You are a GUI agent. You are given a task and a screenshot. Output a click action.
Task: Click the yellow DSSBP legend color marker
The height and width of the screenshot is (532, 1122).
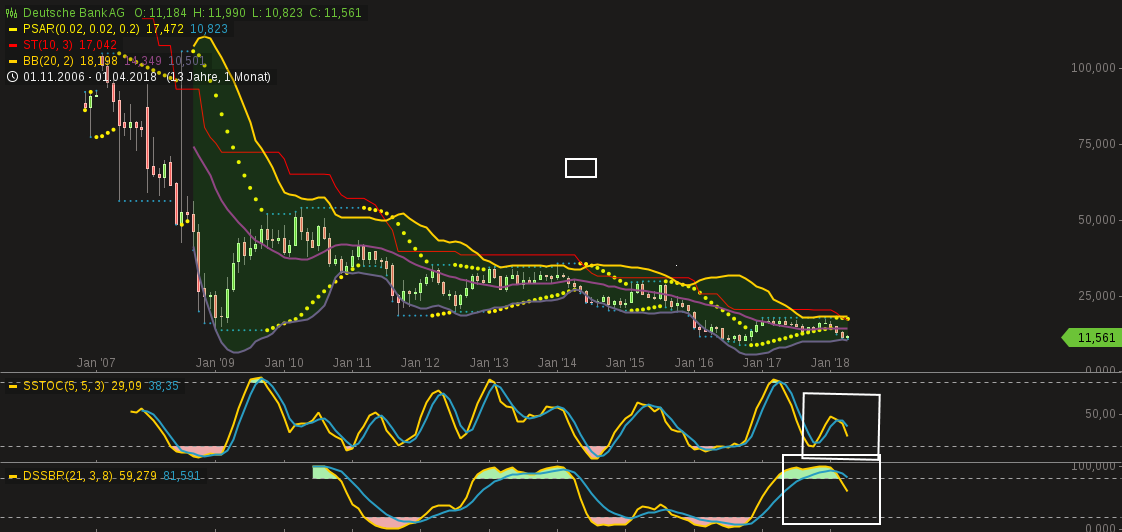(x=12, y=475)
